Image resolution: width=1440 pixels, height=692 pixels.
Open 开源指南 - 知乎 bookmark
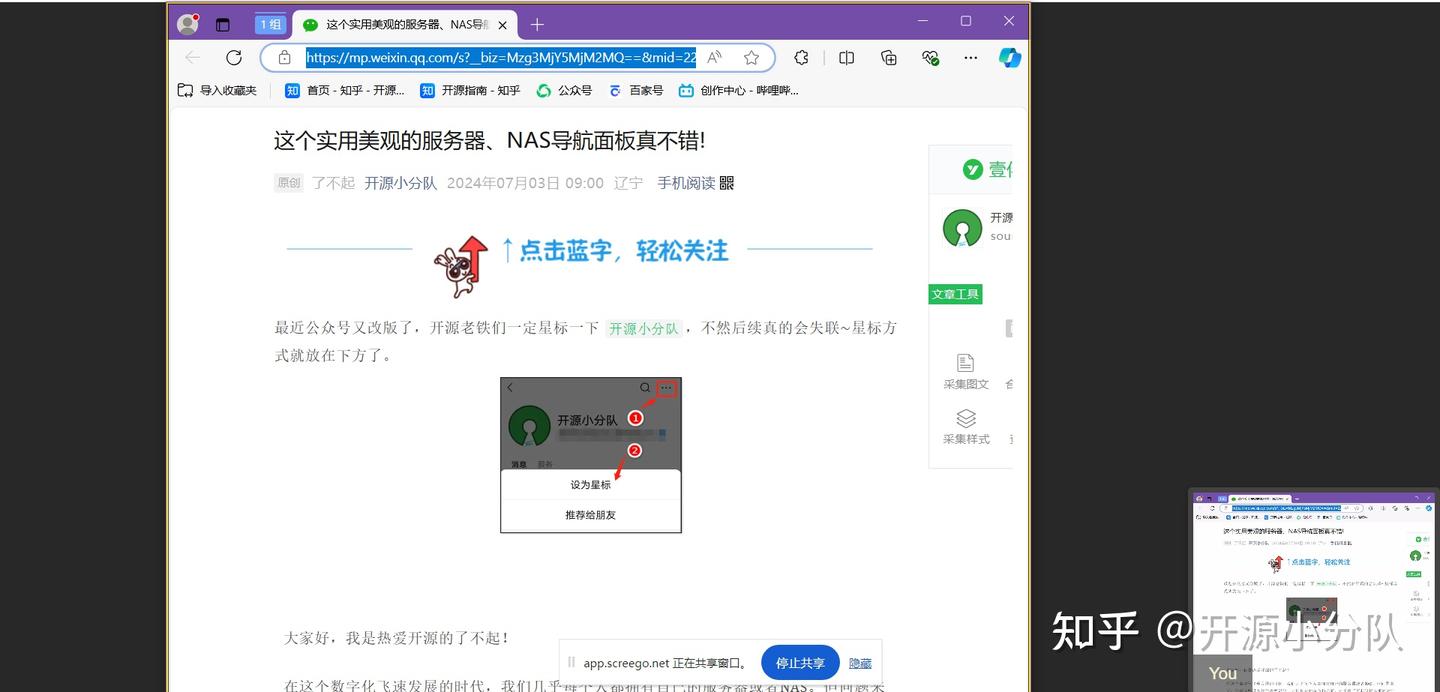tap(470, 90)
